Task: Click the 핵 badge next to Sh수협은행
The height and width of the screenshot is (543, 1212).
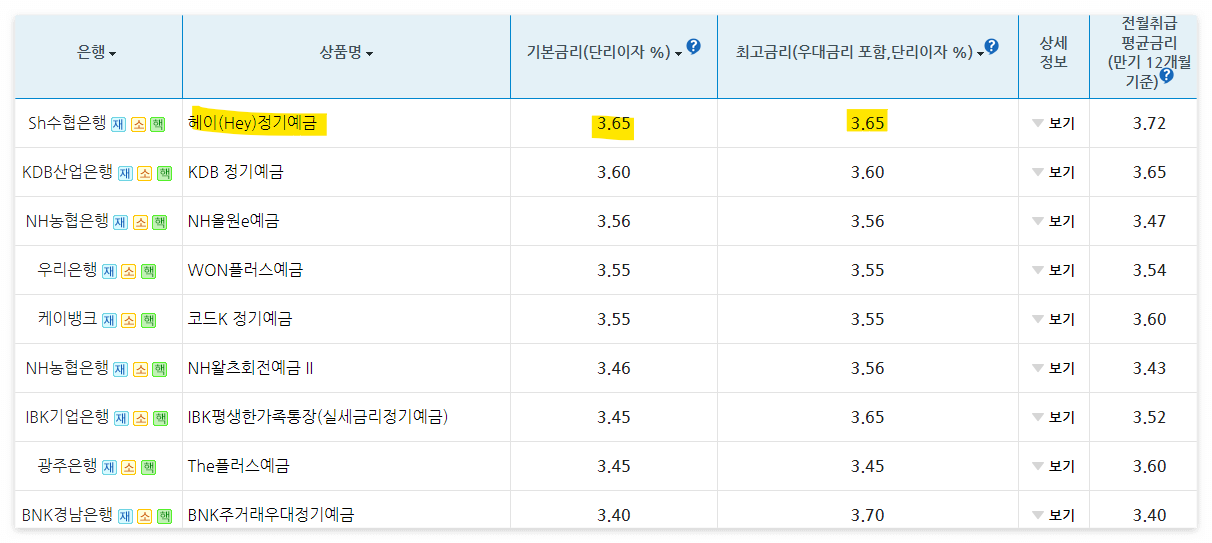Action: click(x=158, y=125)
